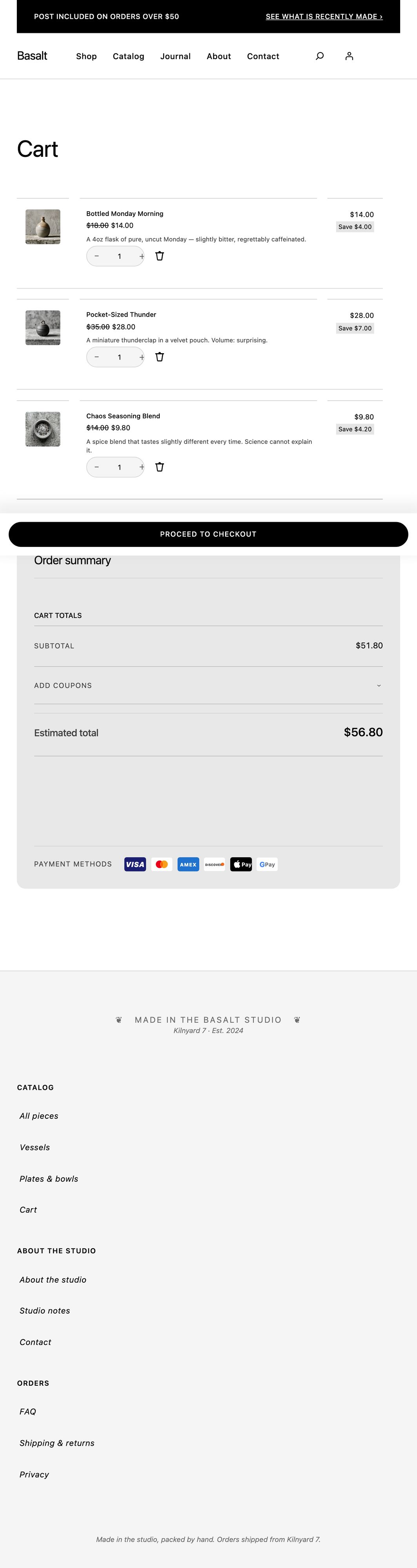
Task: Go to the Journal page
Action: [175, 56]
